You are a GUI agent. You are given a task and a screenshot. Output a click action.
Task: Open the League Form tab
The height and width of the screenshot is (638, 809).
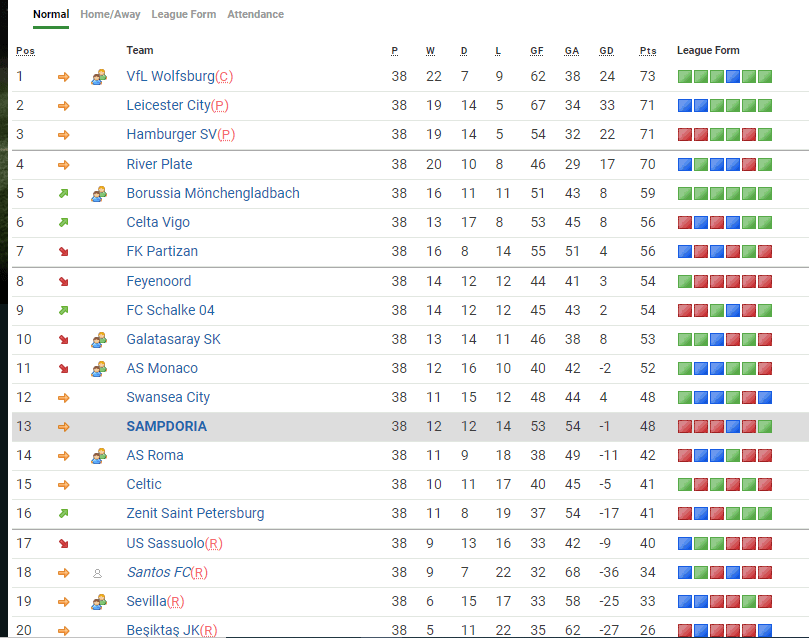pos(184,14)
